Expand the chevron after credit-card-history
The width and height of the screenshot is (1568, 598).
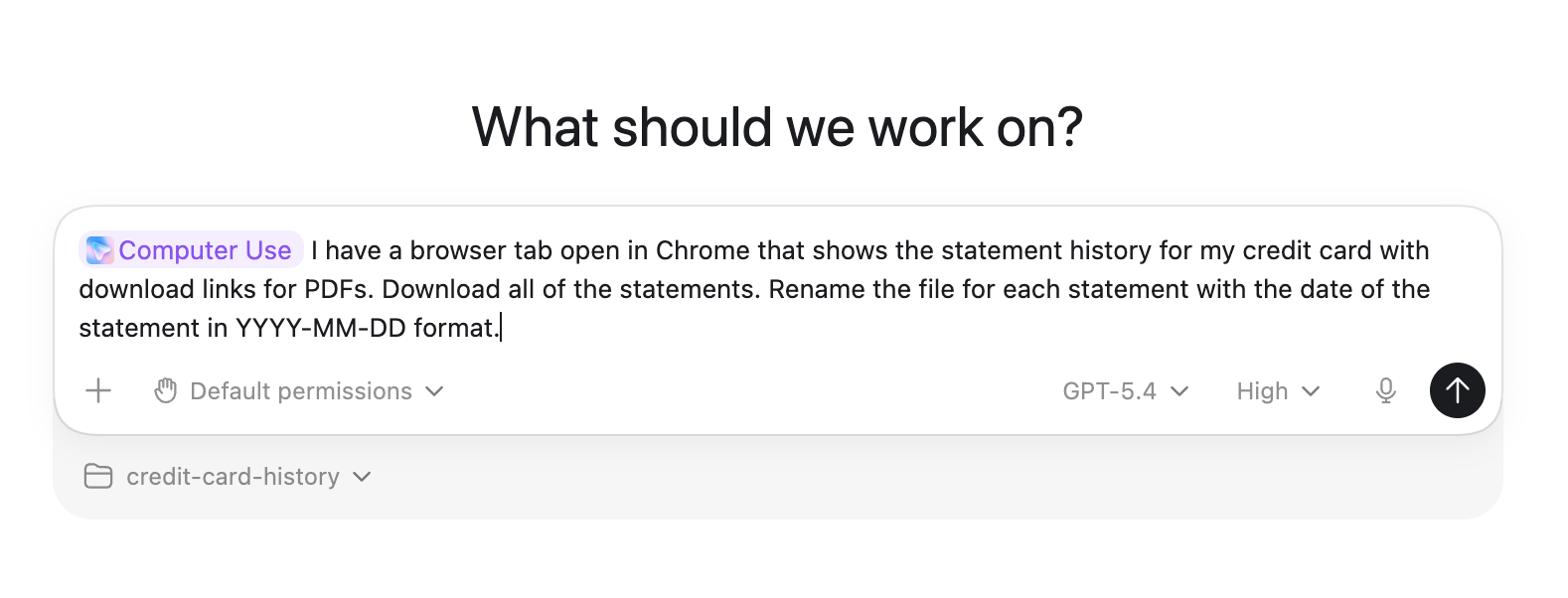click(362, 477)
